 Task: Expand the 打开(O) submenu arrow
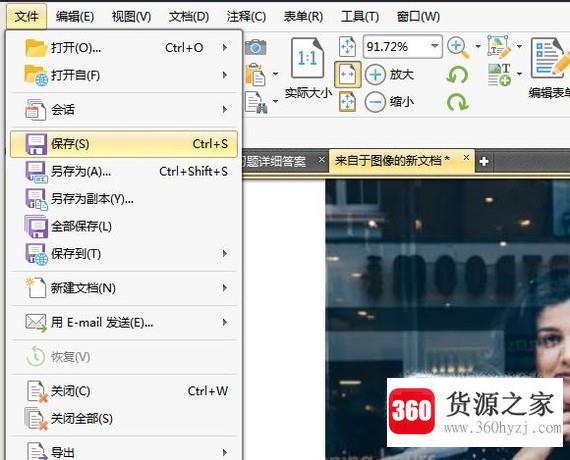pos(225,48)
